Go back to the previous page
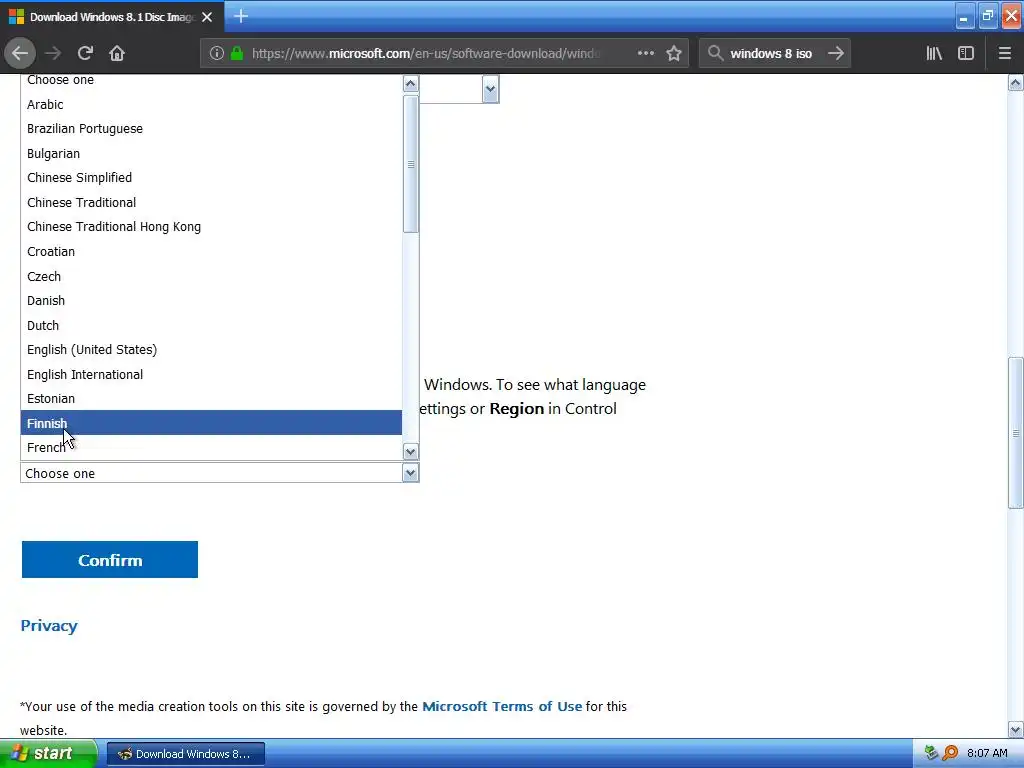 coord(20,53)
